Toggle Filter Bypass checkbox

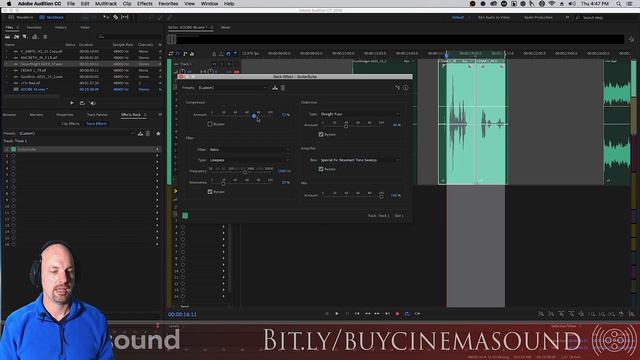click(x=210, y=191)
